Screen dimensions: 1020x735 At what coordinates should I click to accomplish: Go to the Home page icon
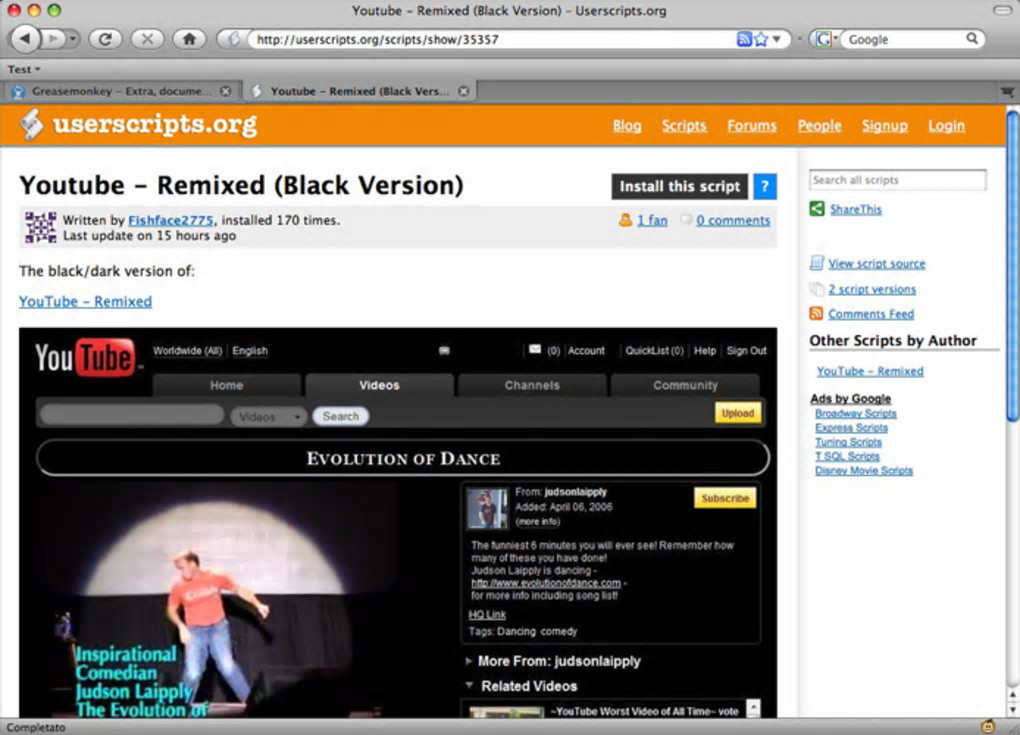coord(189,39)
